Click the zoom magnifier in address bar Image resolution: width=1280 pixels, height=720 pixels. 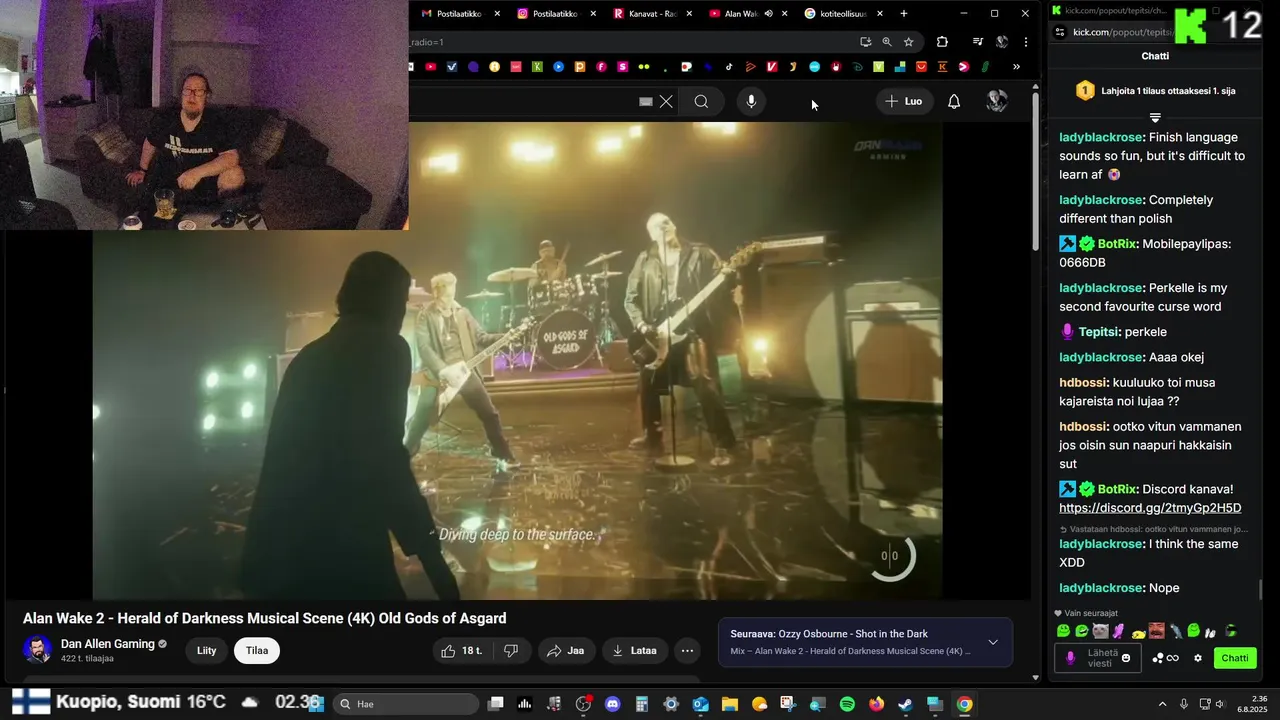click(887, 42)
